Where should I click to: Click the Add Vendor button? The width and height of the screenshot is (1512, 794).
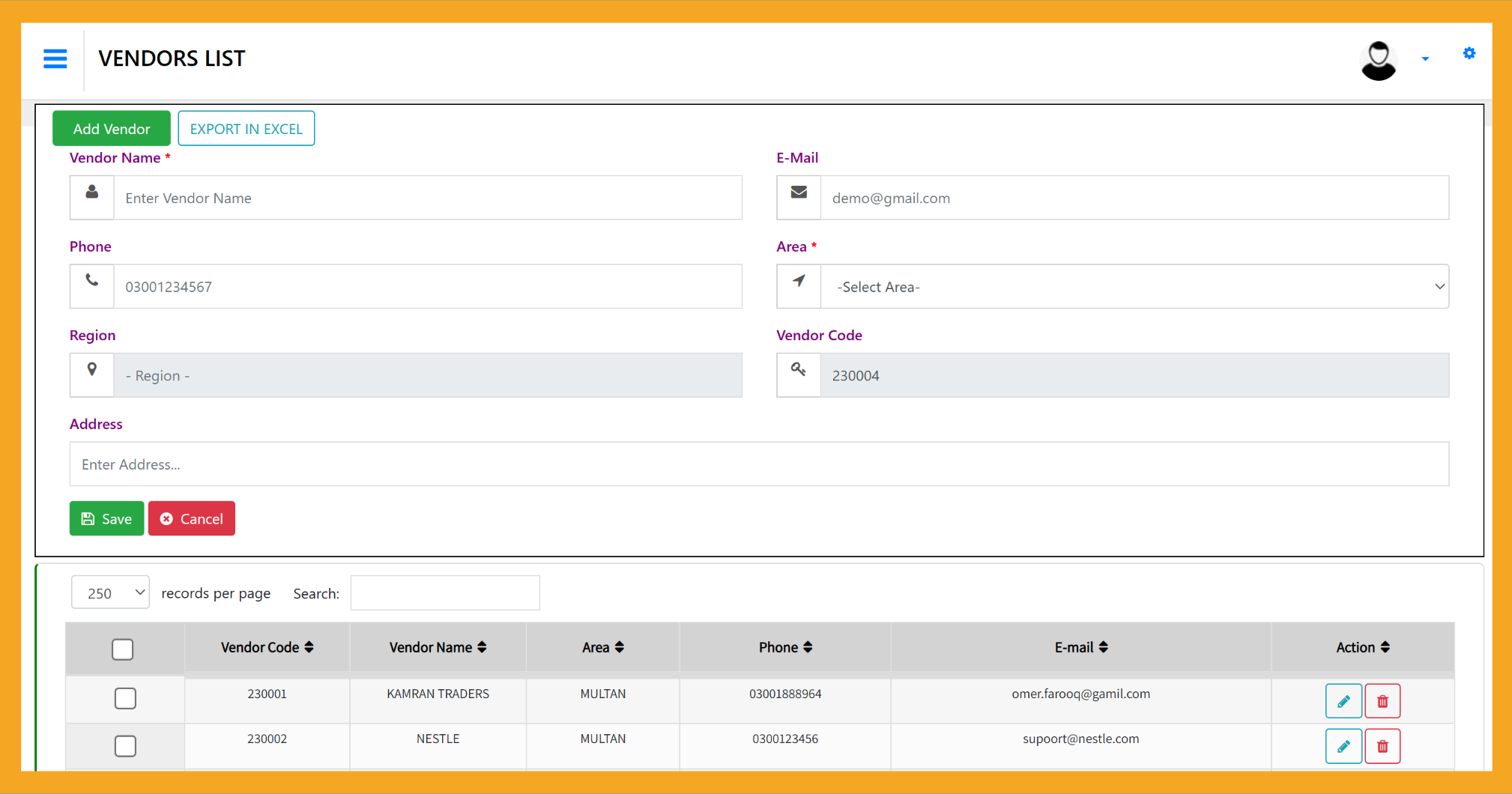112,129
